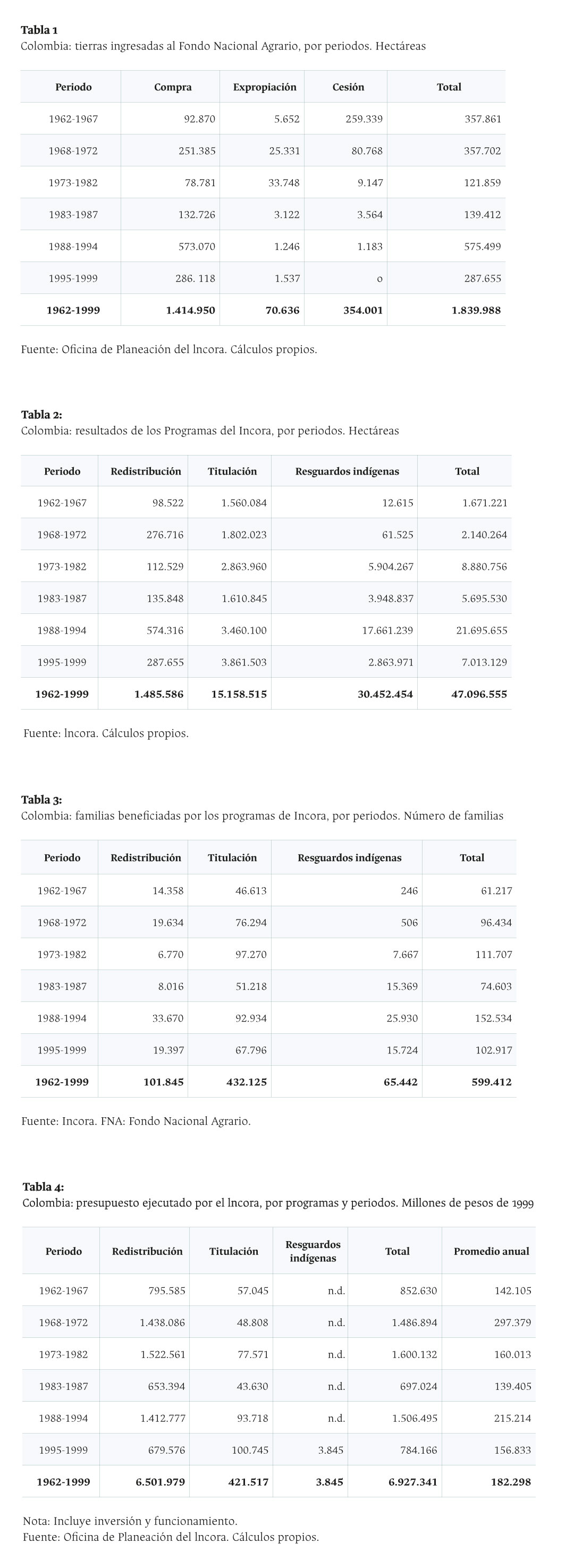Click the Promedio anual header in Tabla 4
The width and height of the screenshot is (574, 1568).
click(491, 1252)
